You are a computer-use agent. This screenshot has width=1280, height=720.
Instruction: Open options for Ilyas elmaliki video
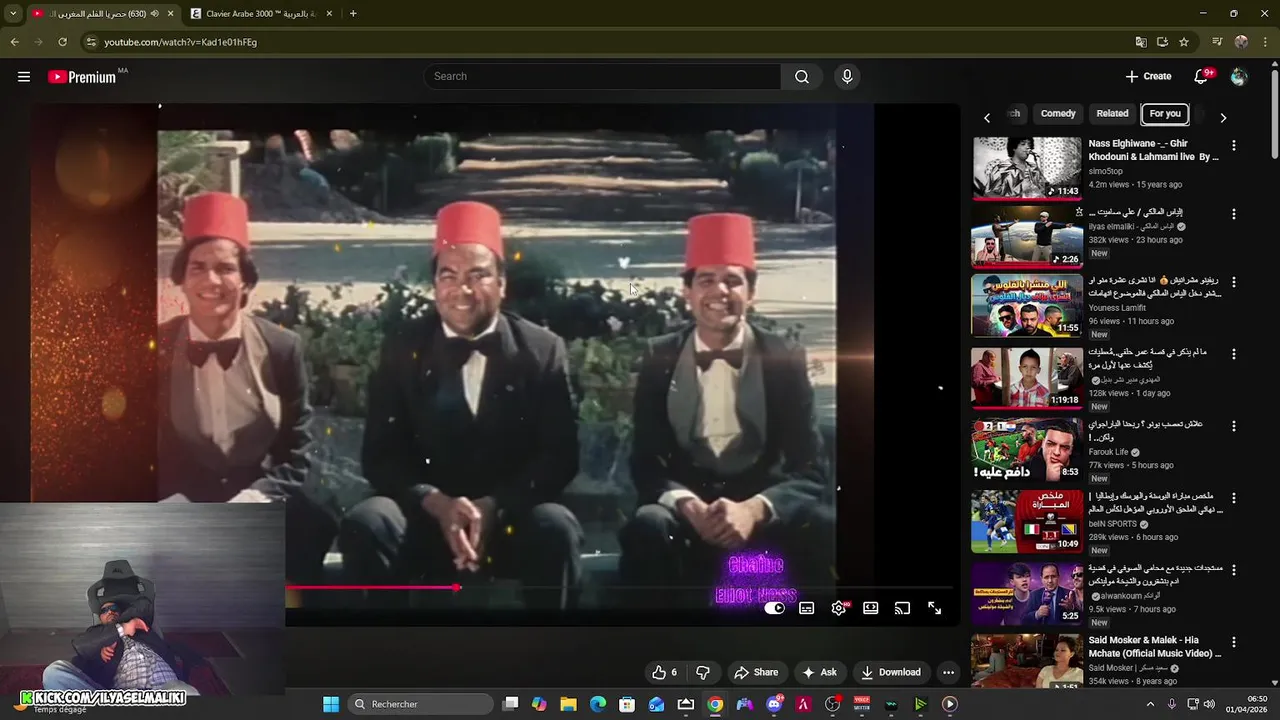[1234, 215]
